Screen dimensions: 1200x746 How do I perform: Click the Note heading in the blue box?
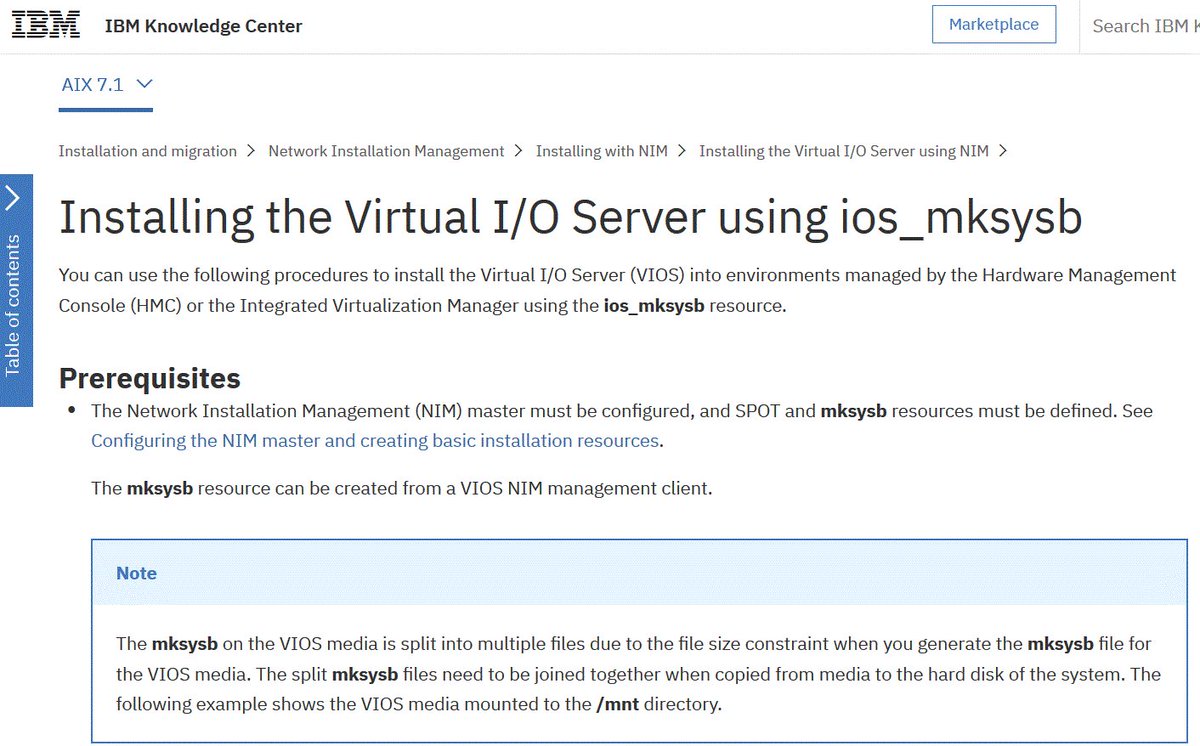136,573
